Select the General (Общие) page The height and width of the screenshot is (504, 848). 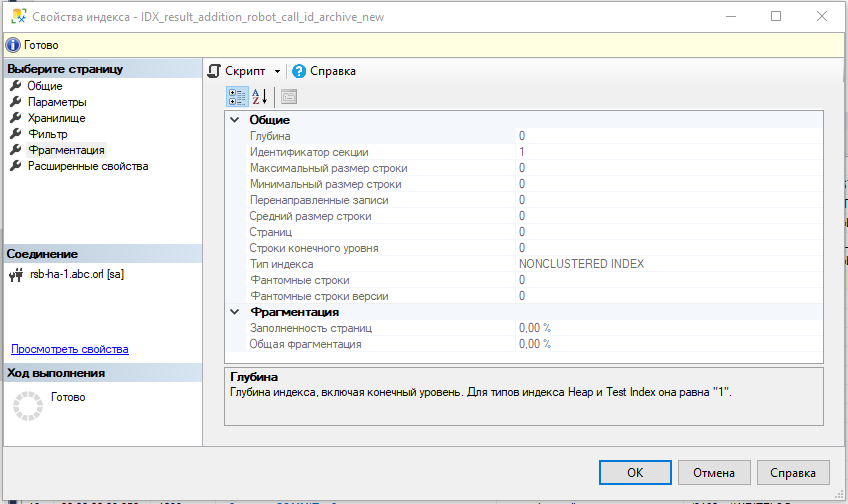click(x=45, y=86)
